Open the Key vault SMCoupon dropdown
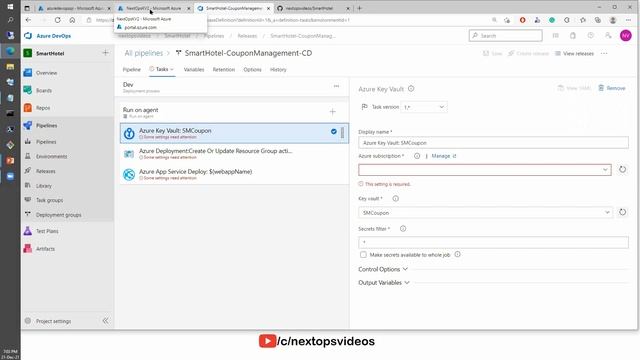Viewport: 640px width, 360px height. pos(485,213)
